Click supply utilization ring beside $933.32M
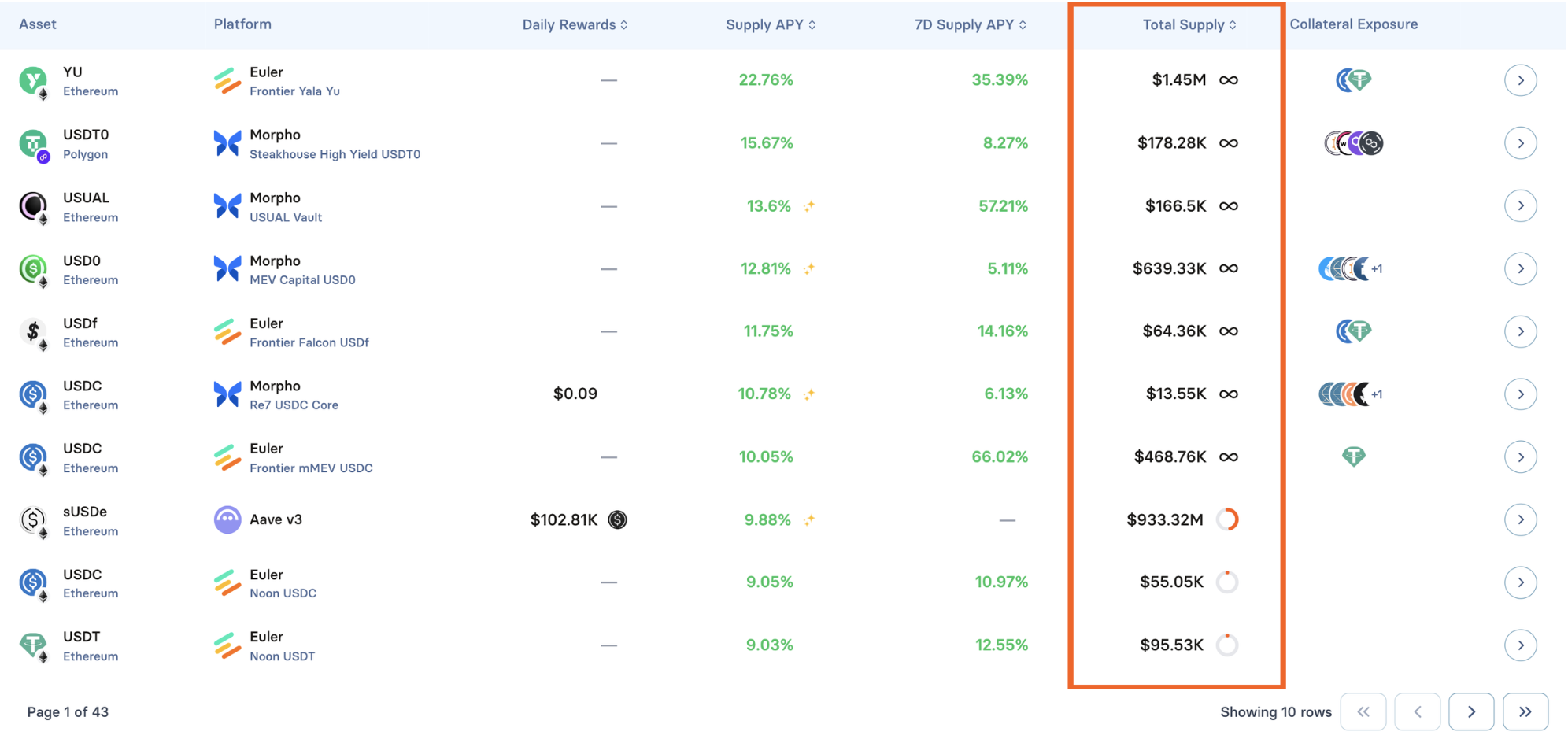The height and width of the screenshot is (754, 1568). pyautogui.click(x=1227, y=519)
